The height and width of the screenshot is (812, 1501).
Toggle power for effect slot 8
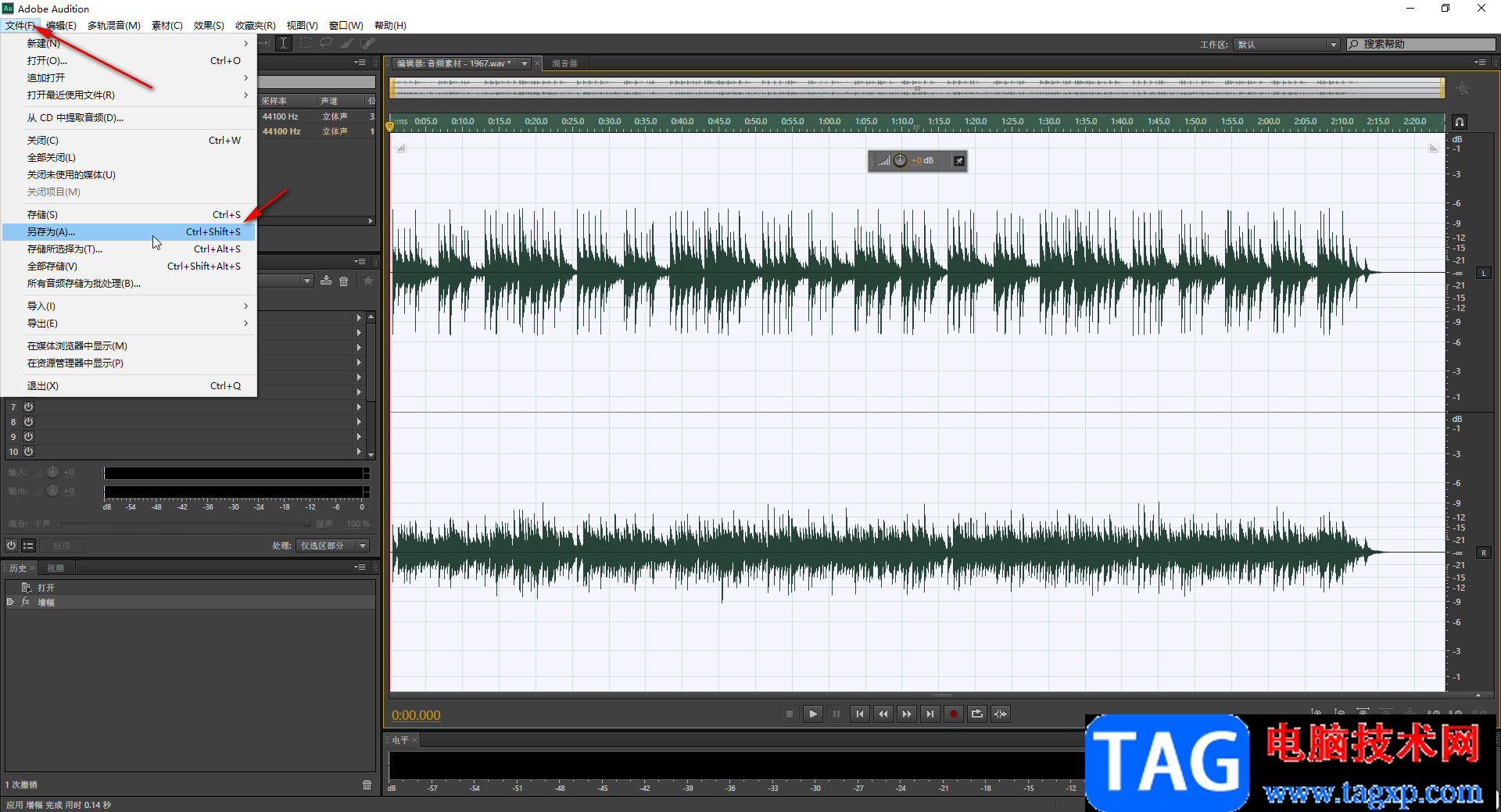point(28,421)
